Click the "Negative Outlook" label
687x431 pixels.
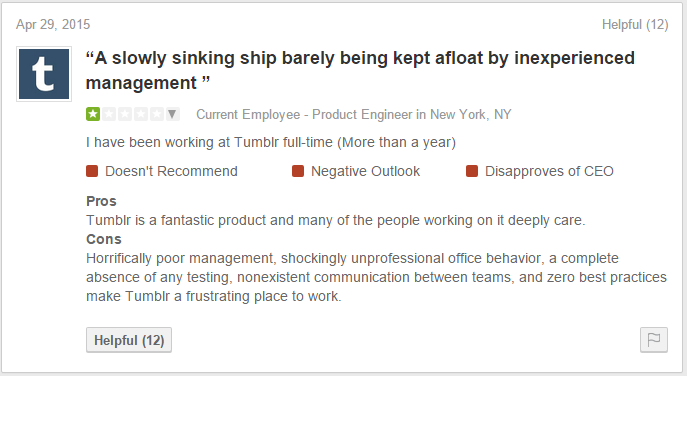point(365,171)
